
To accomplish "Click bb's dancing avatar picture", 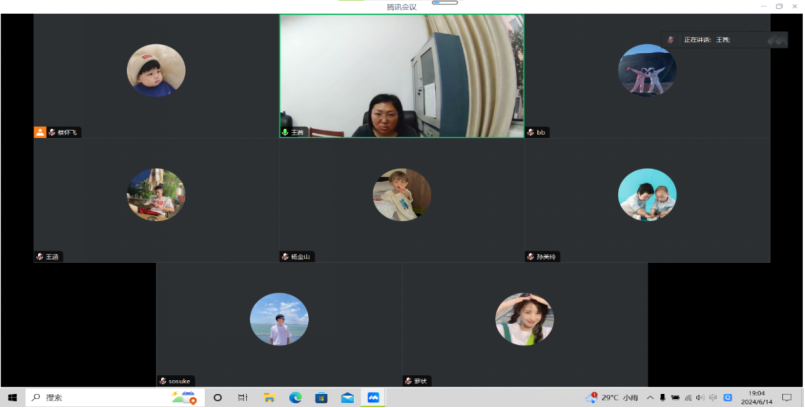I will point(647,71).
